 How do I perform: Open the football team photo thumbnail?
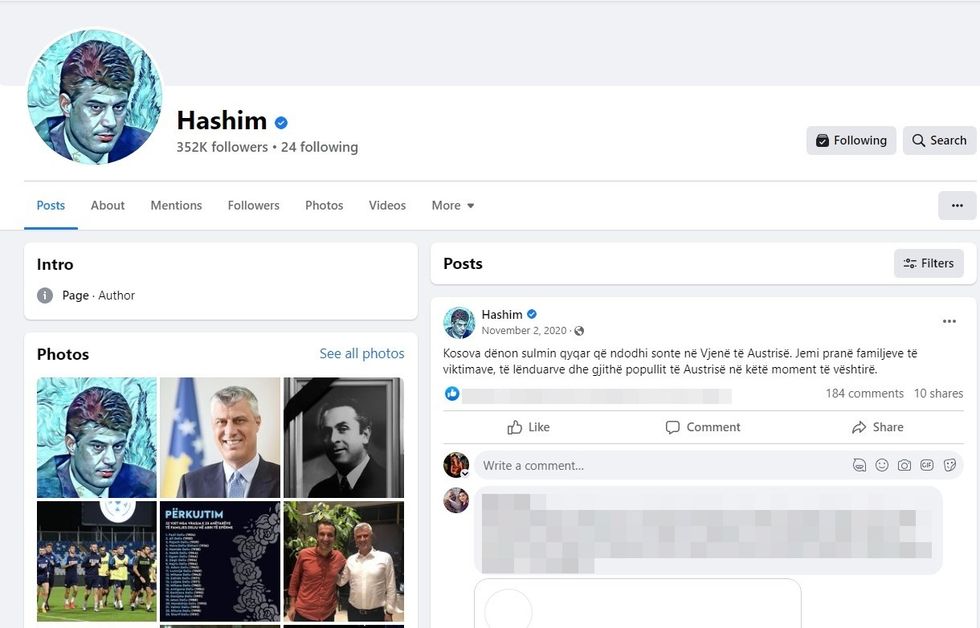tap(97, 561)
